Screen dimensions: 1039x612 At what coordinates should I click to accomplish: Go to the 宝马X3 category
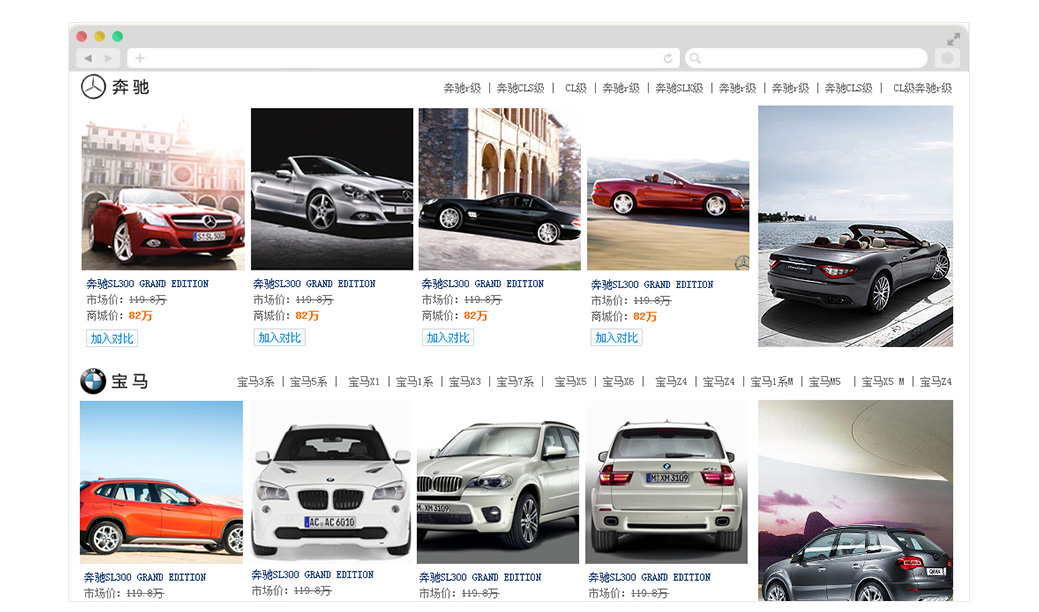click(465, 382)
